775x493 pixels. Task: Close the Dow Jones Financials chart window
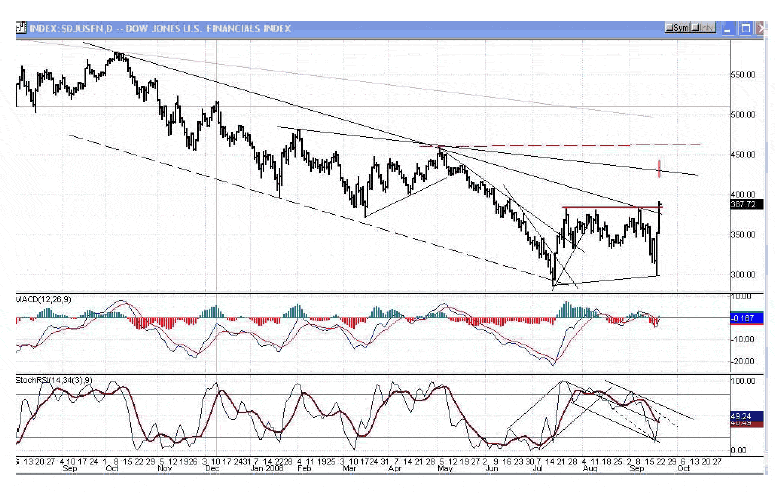click(x=763, y=29)
